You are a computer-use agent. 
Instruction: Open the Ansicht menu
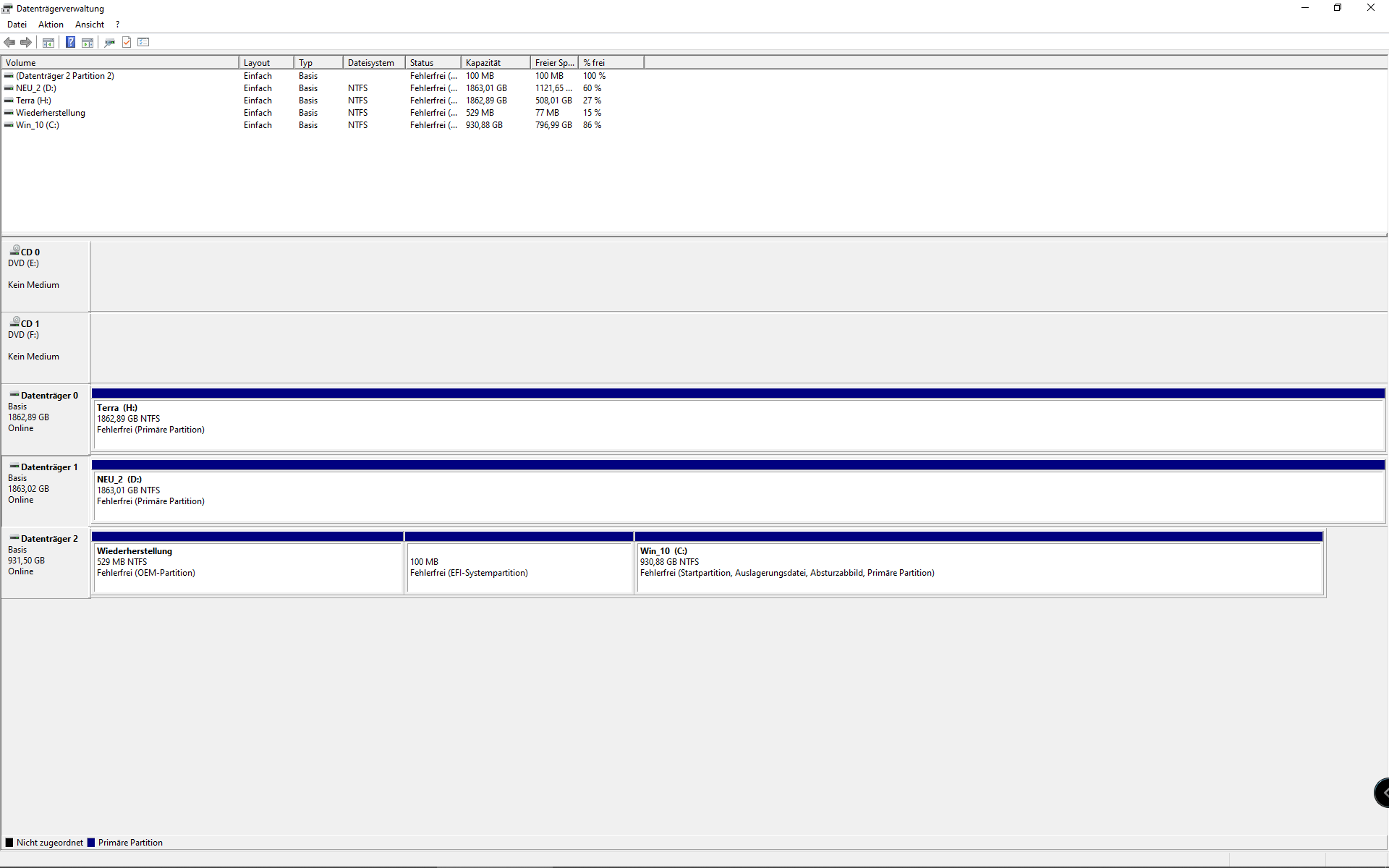90,25
